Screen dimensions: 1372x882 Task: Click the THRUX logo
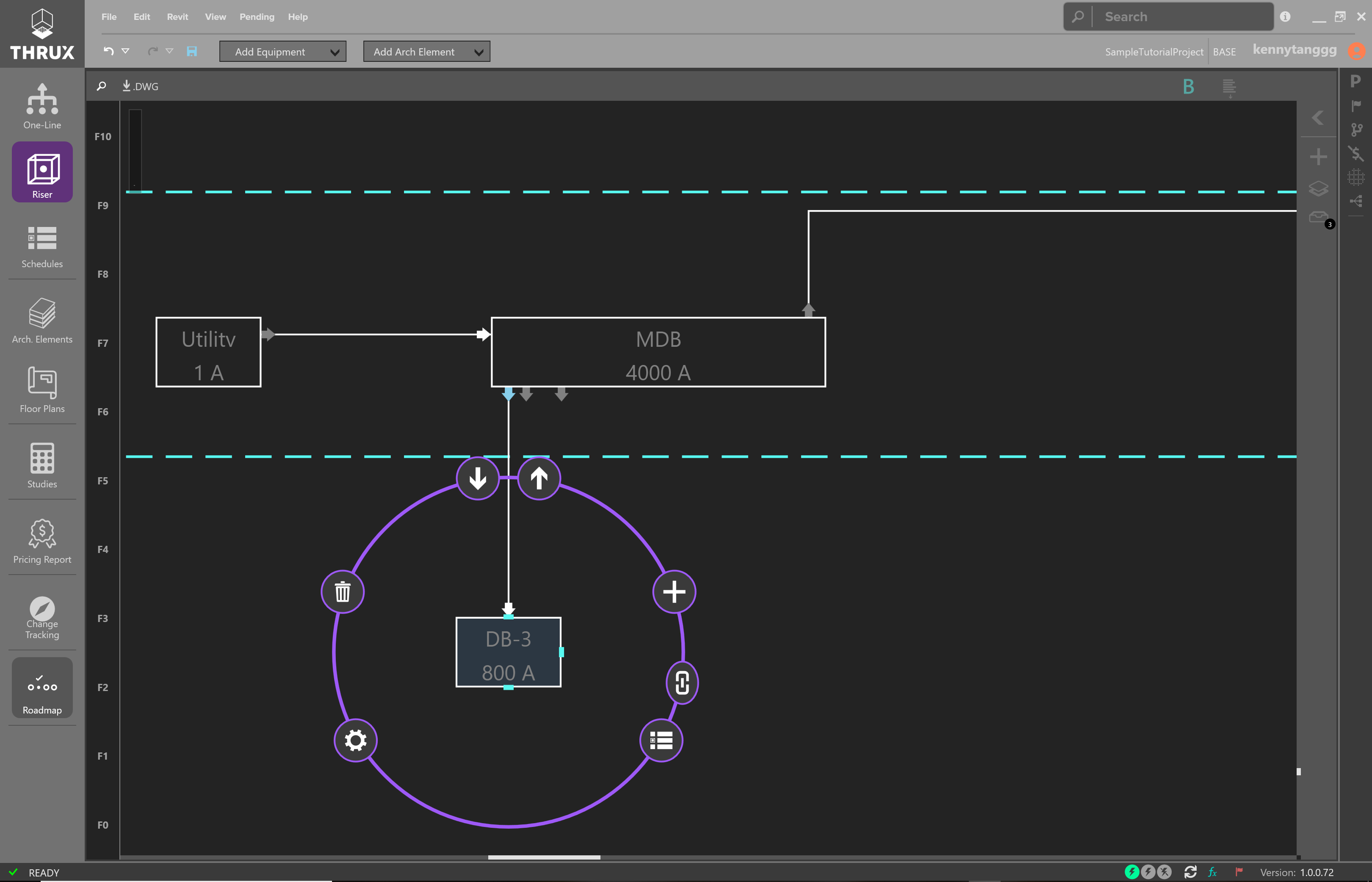tap(42, 34)
